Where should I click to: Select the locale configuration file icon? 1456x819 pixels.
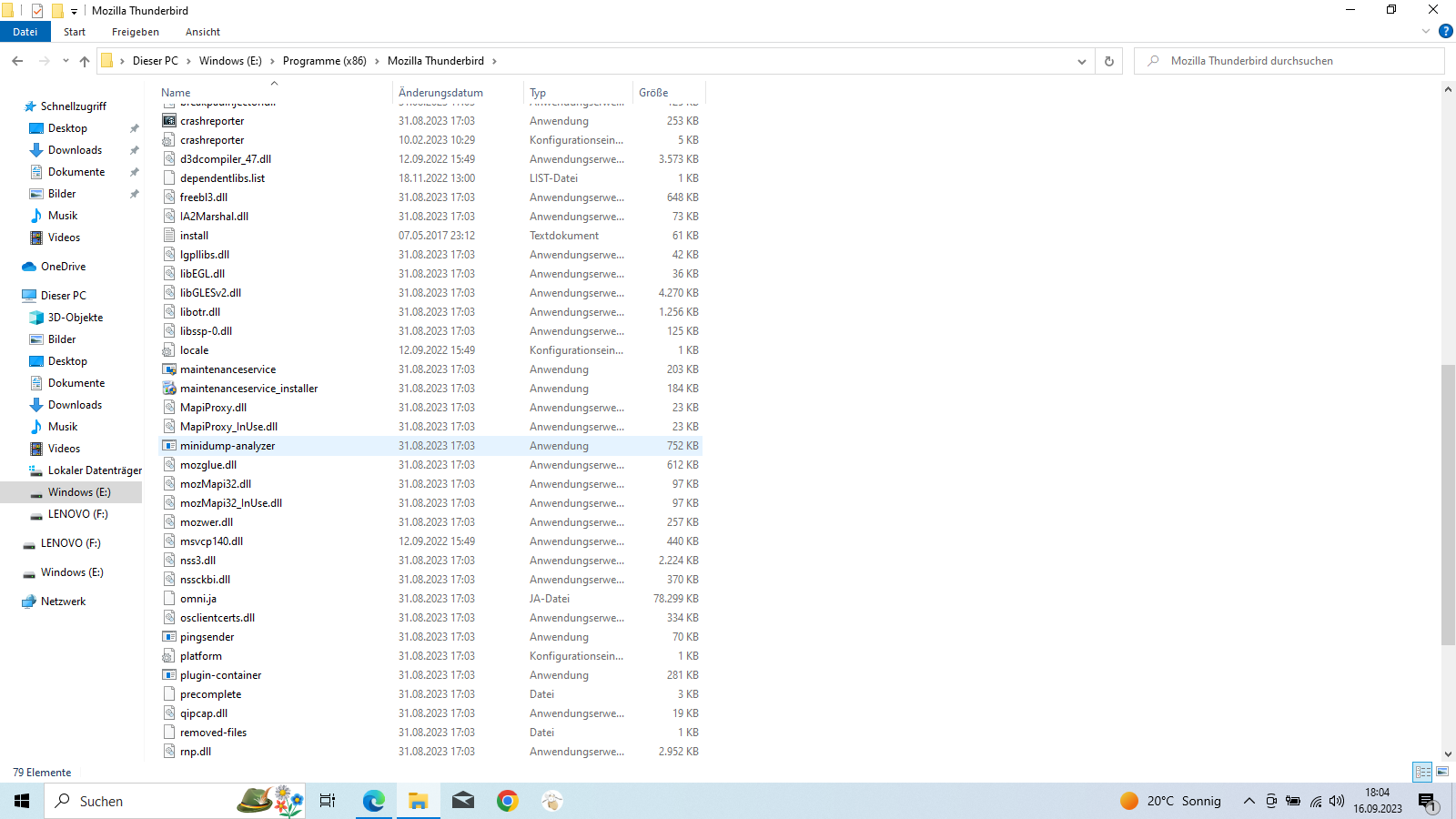click(169, 350)
